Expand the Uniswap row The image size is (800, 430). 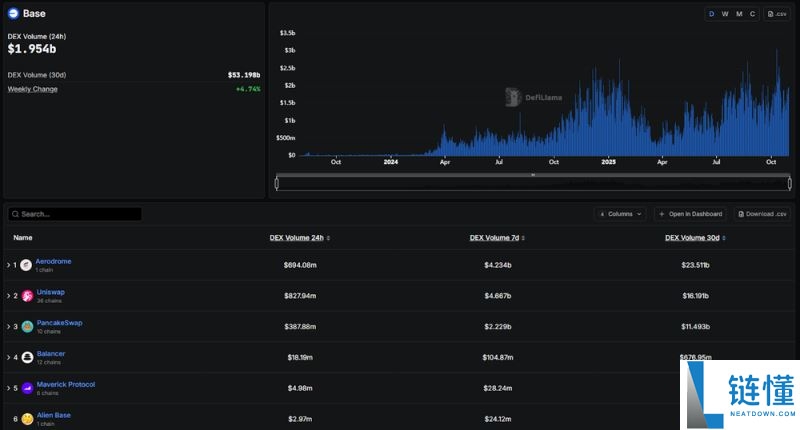tap(8, 296)
